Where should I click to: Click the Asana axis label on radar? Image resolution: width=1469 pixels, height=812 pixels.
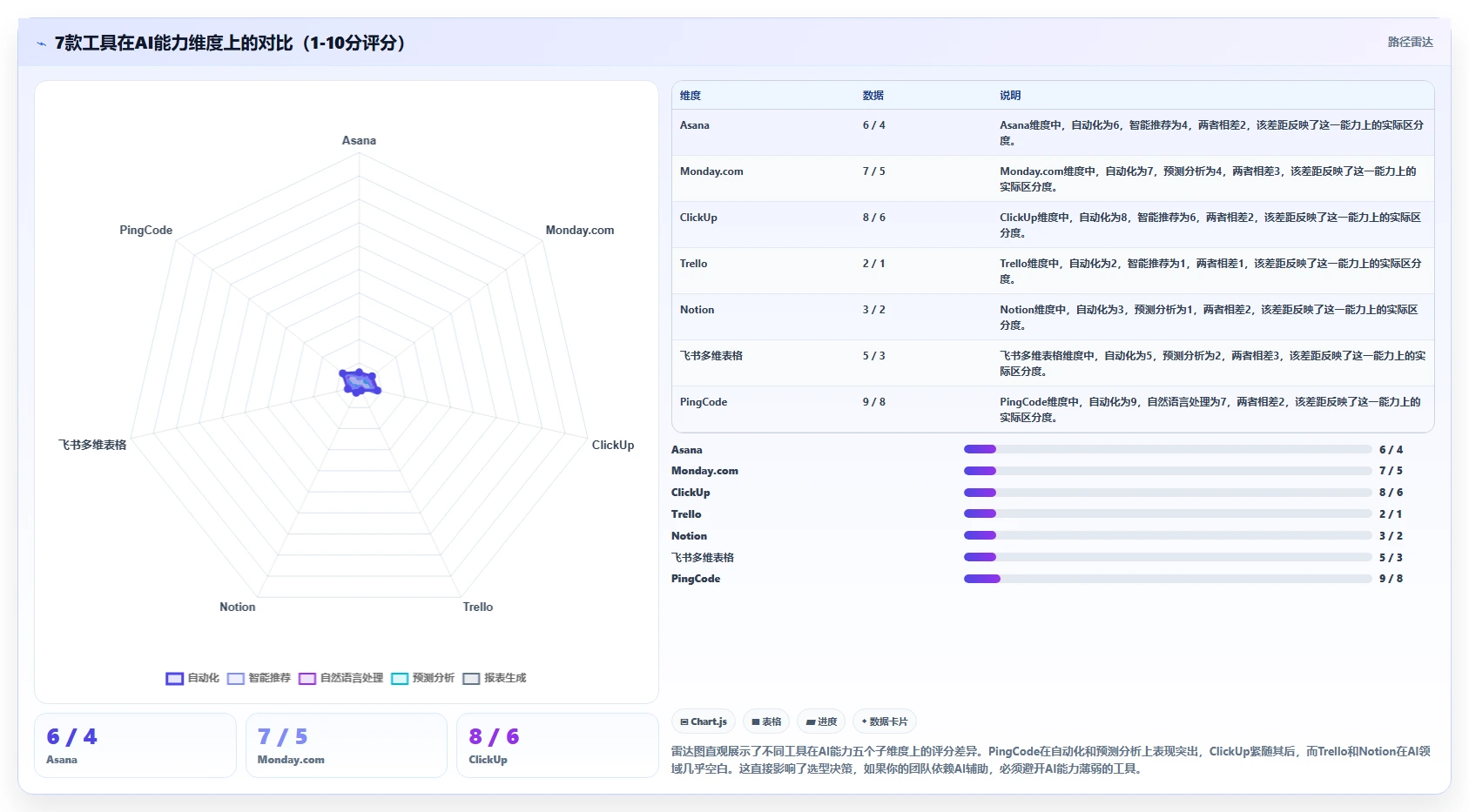[359, 141]
